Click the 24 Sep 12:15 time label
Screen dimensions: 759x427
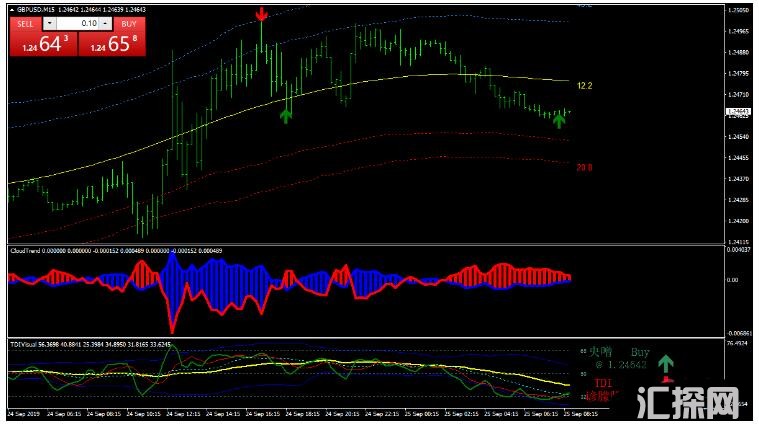[183, 414]
